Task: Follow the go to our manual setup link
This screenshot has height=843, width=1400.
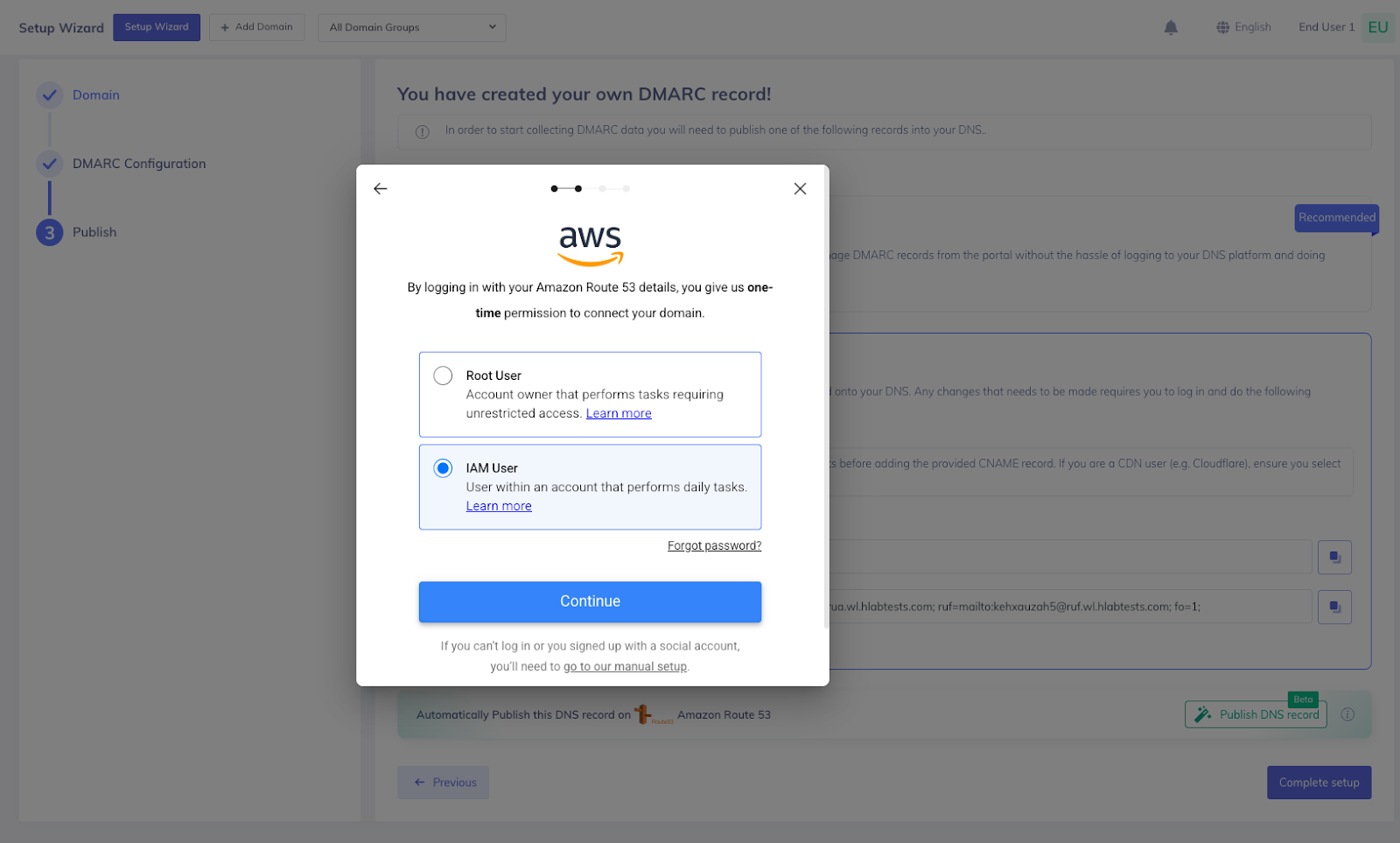Action: click(625, 666)
